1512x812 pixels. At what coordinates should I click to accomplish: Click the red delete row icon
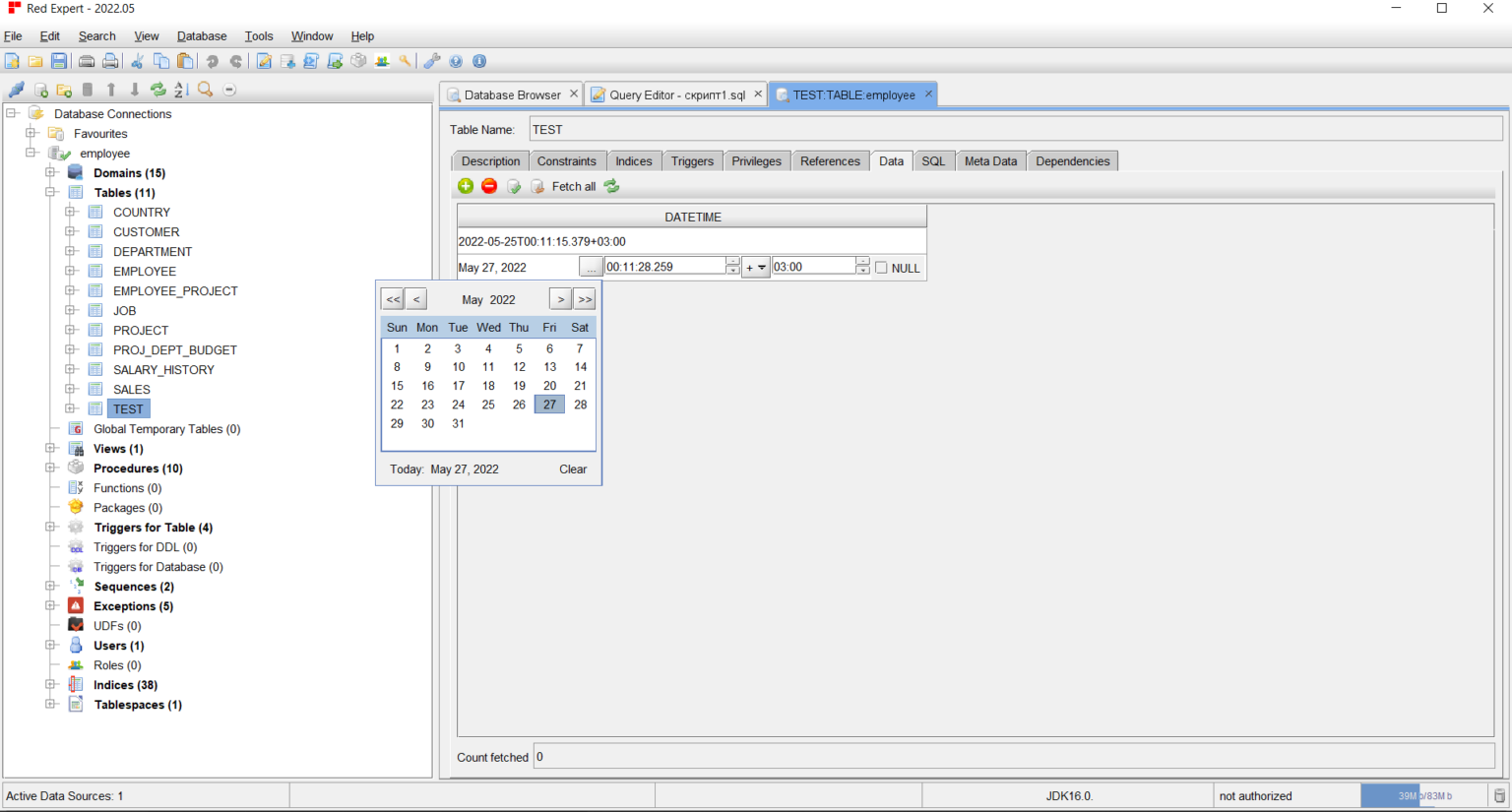(x=489, y=186)
